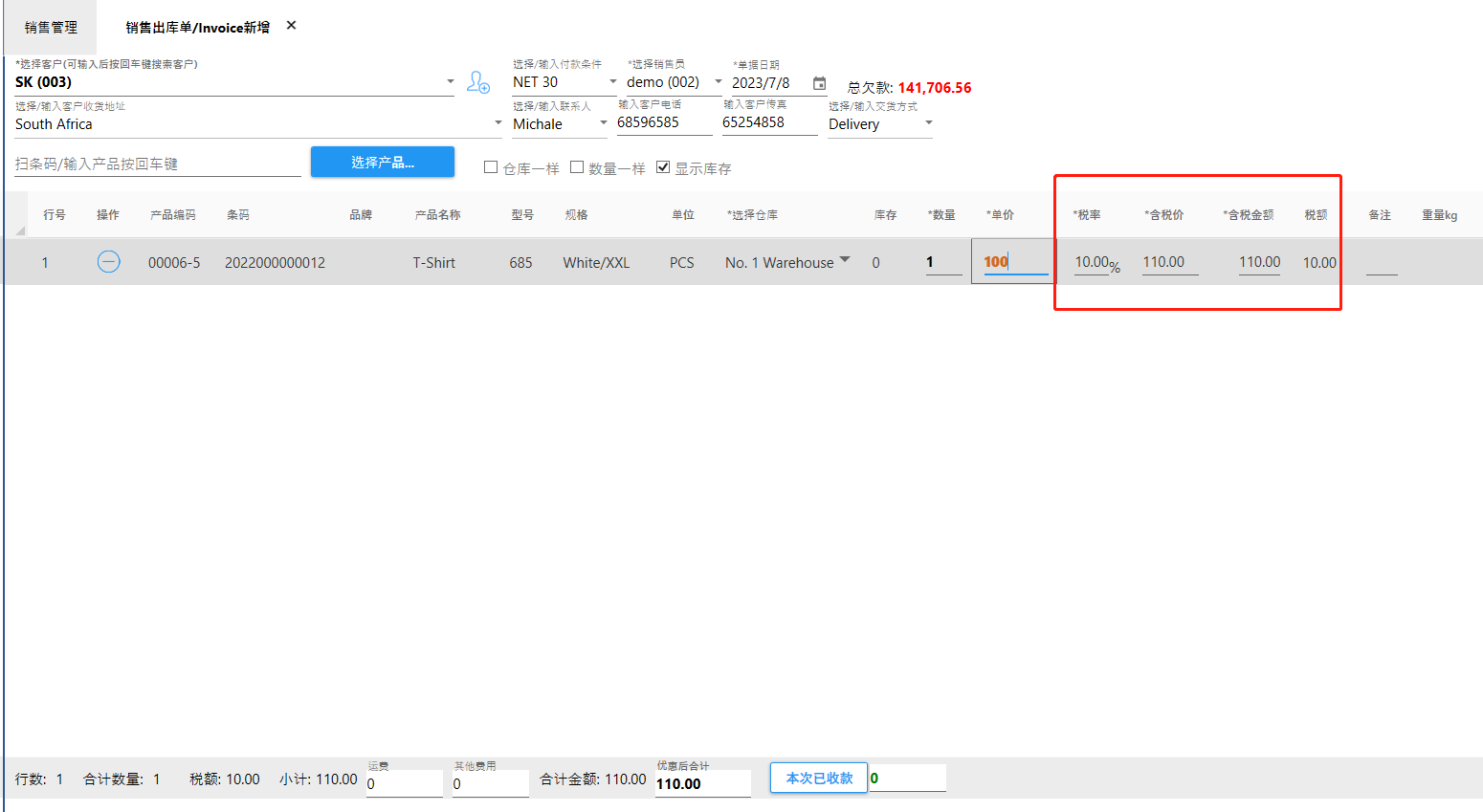Enable the 数量一样 checkbox
This screenshot has width=1483, height=812.
[x=577, y=167]
